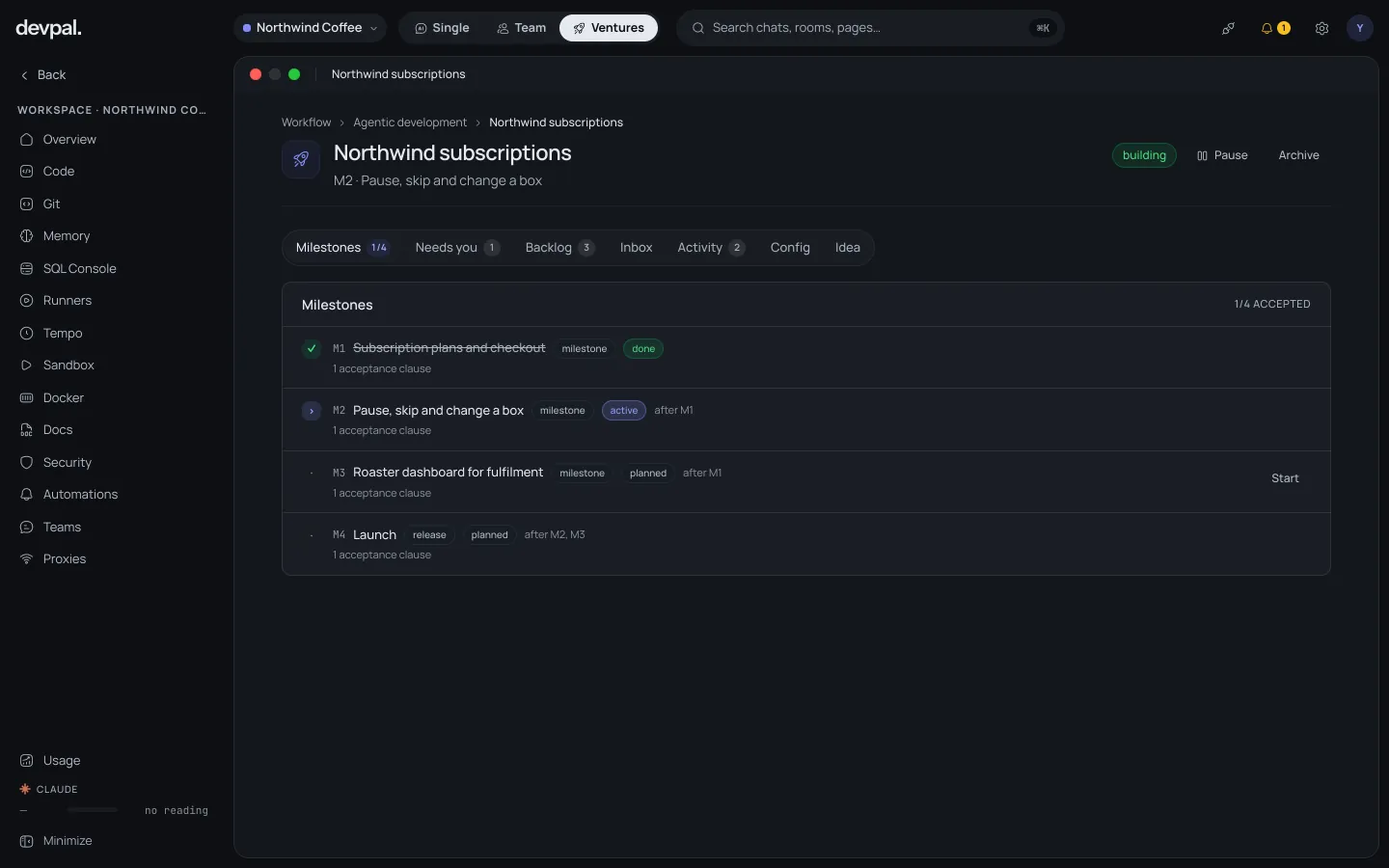The height and width of the screenshot is (868, 1389).
Task: Focus the search chats, rooms, pages field
Action: coord(870,28)
